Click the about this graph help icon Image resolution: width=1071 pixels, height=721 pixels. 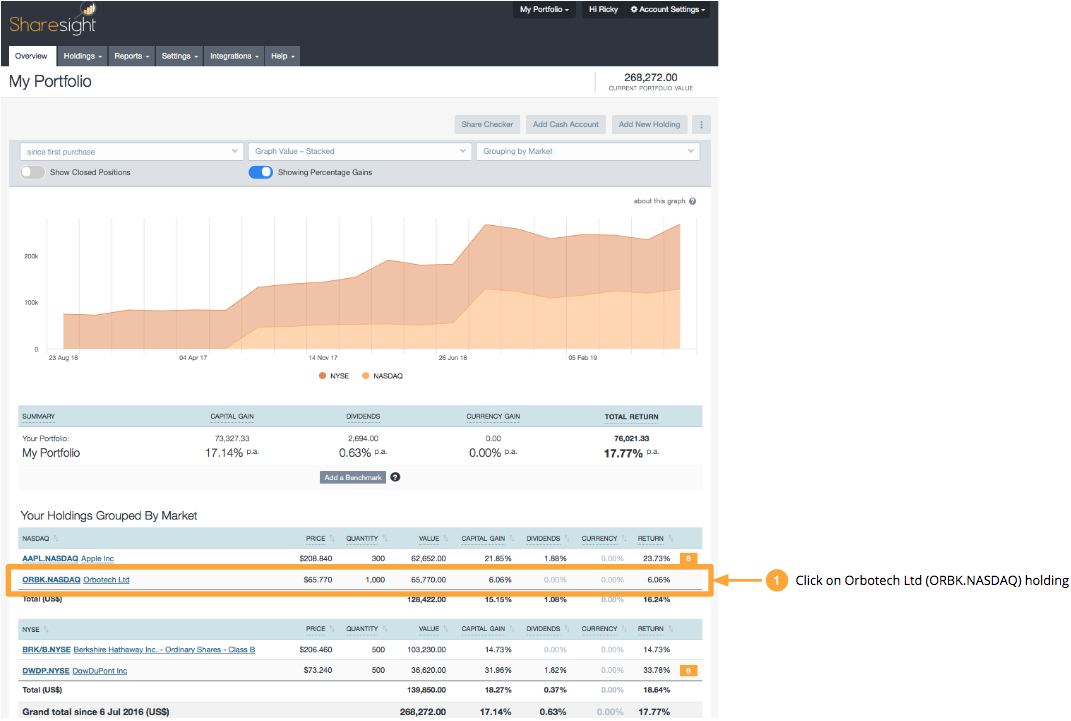click(693, 201)
